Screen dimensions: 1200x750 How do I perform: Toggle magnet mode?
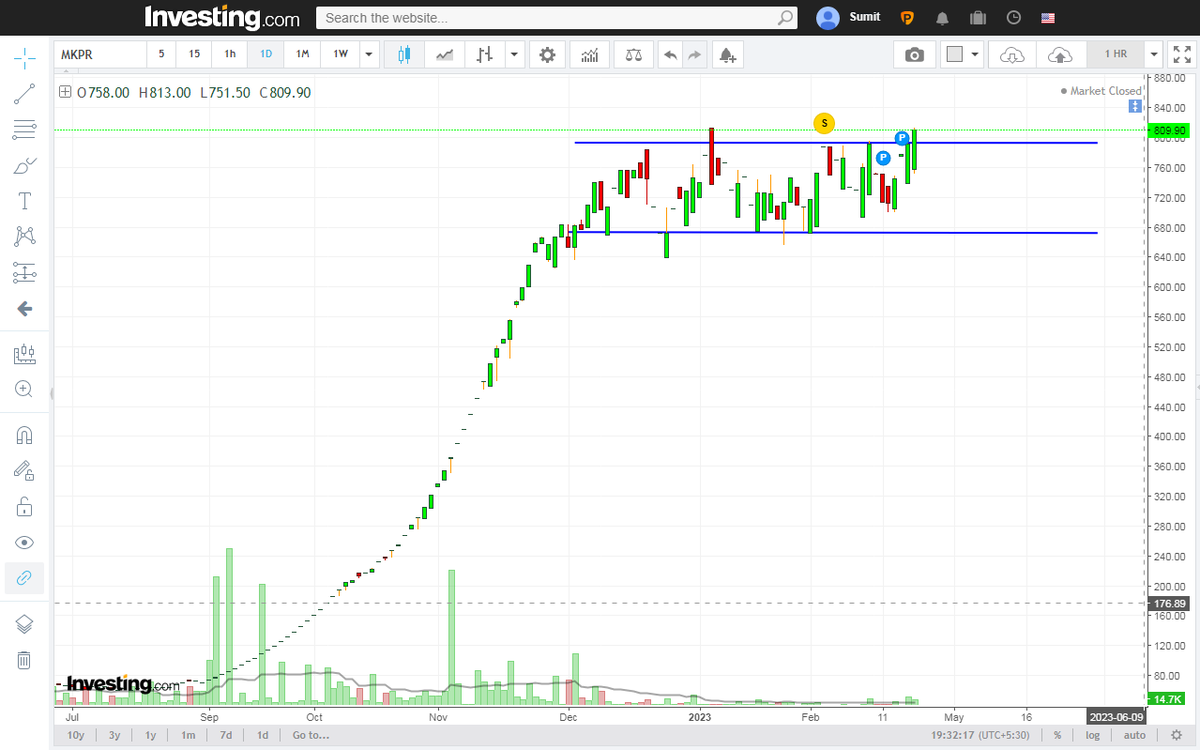click(x=24, y=435)
